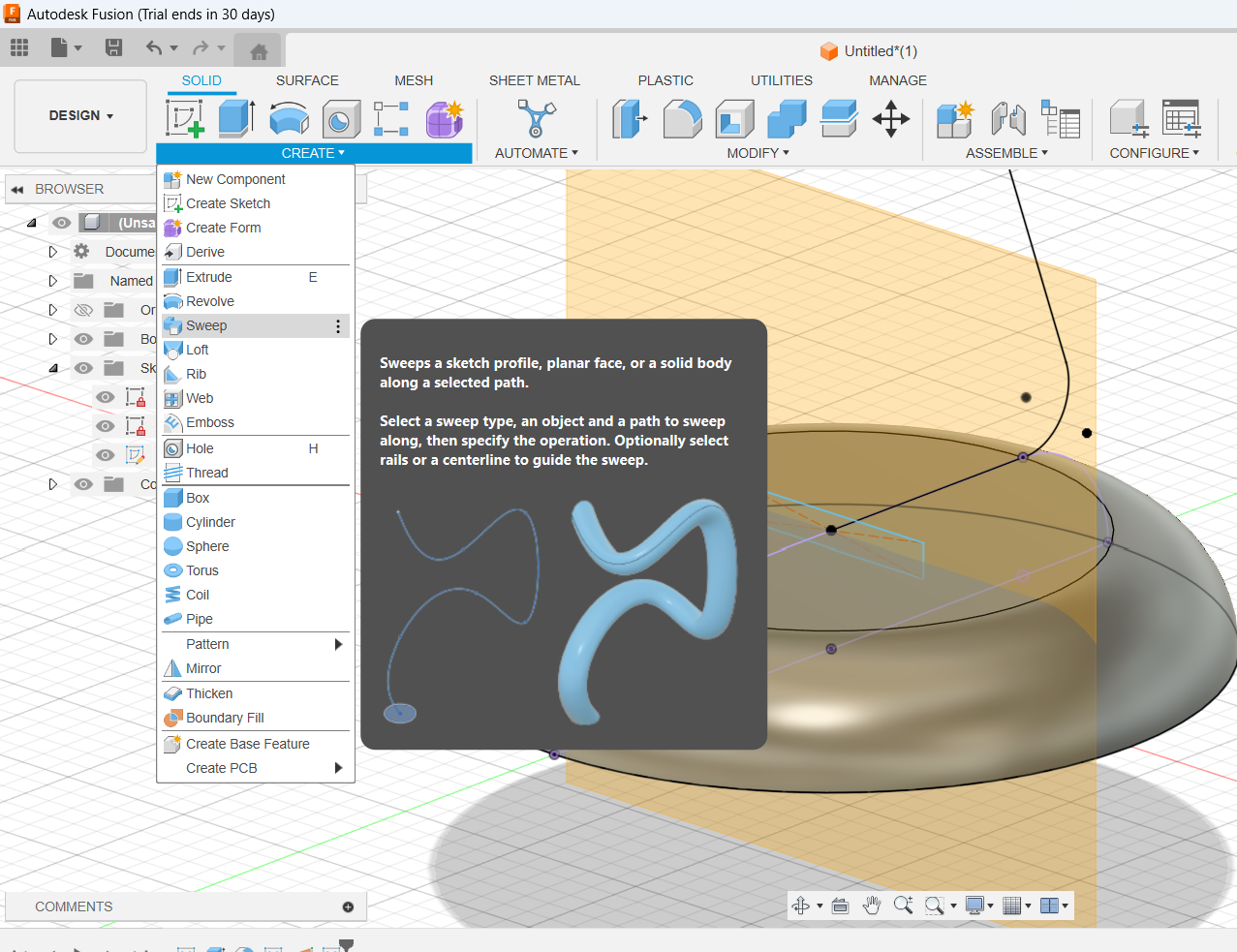
Task: Open the ASSEMBLE panel dropdown
Action: 1006,153
